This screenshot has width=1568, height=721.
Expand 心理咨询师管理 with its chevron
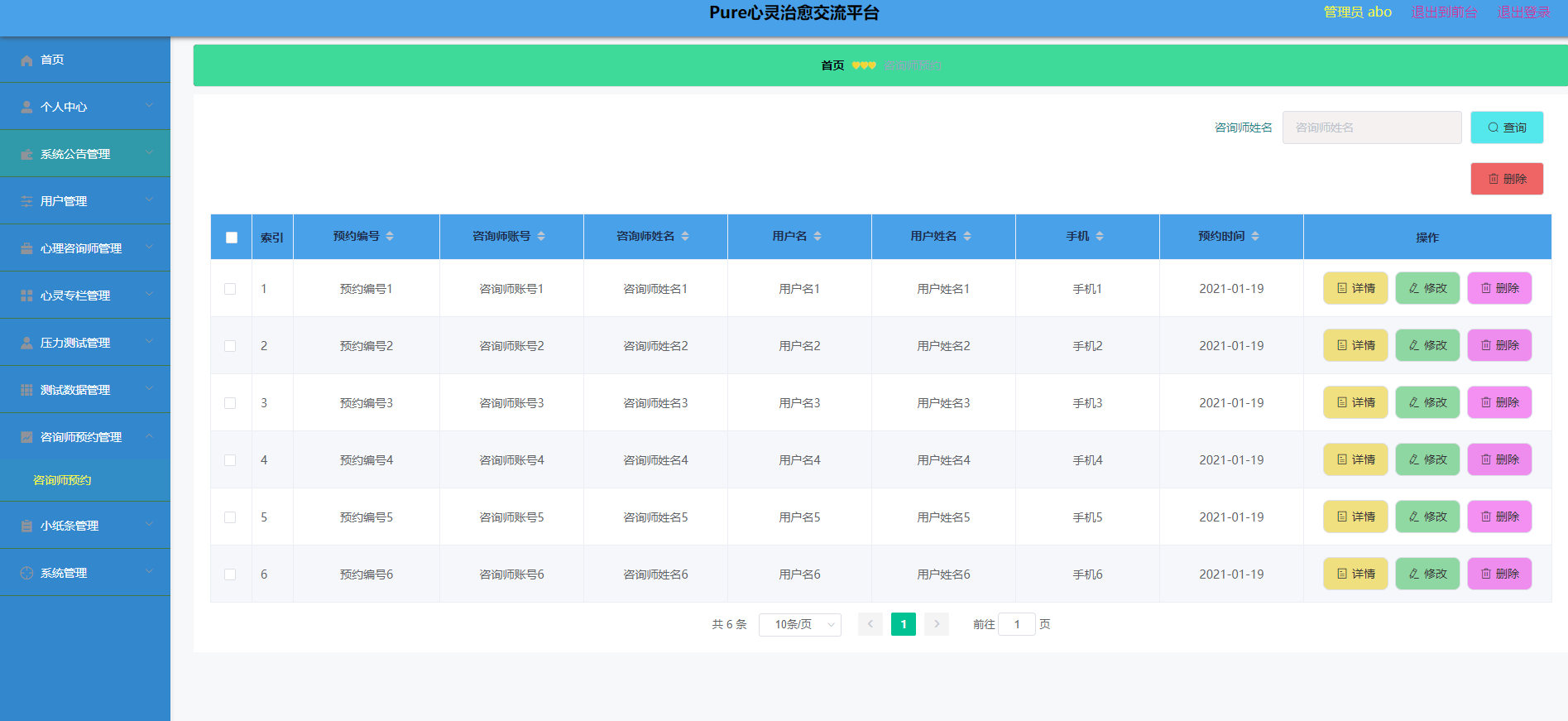coord(149,248)
